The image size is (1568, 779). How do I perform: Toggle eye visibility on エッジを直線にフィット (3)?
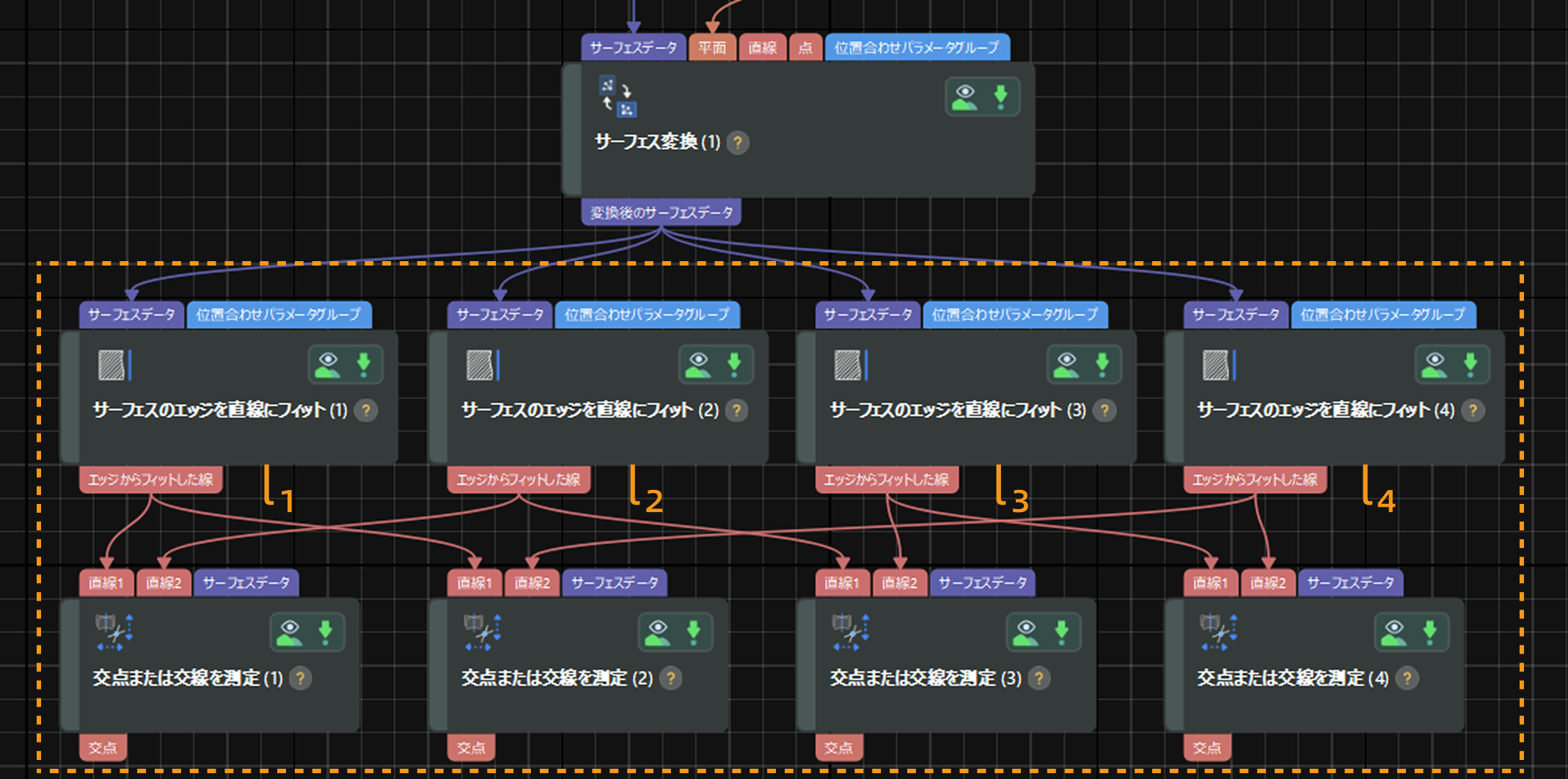coord(1066,365)
